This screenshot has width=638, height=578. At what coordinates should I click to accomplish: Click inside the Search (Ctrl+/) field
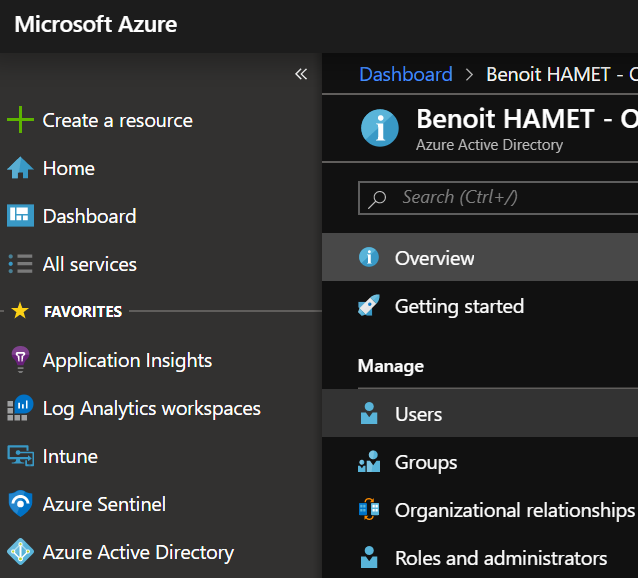tap(510, 197)
